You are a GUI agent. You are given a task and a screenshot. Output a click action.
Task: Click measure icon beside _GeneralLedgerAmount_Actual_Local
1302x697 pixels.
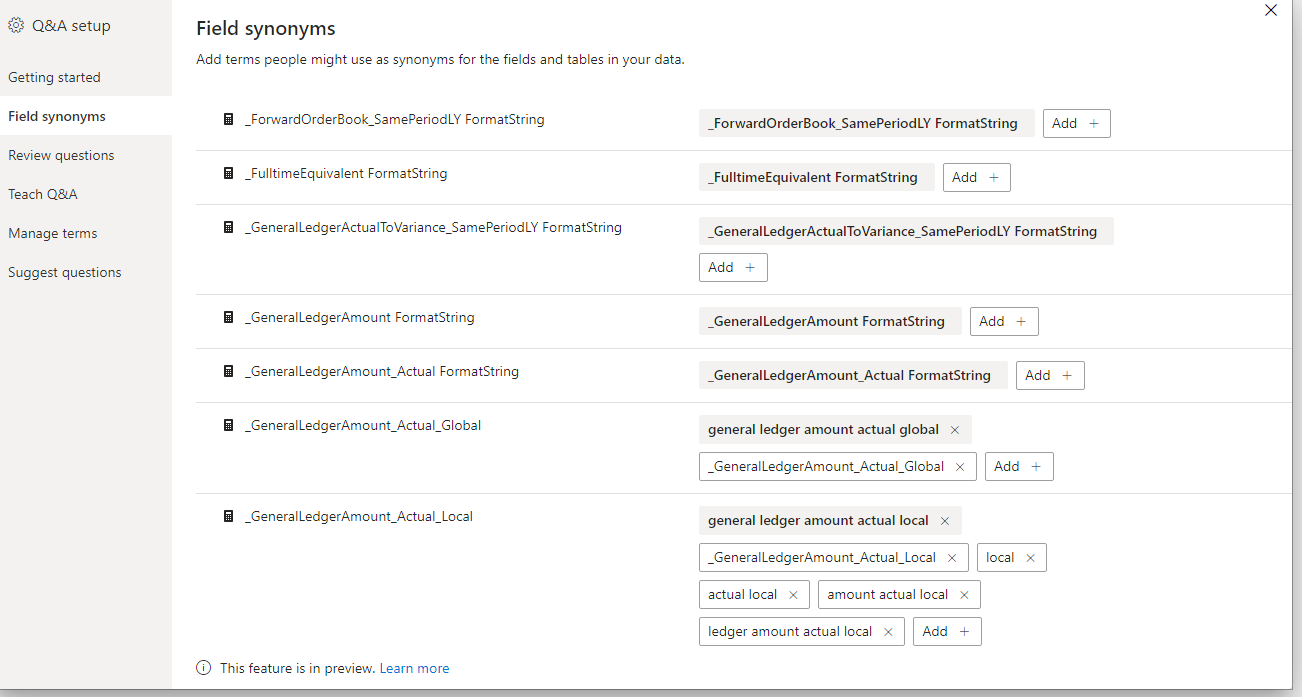point(228,516)
